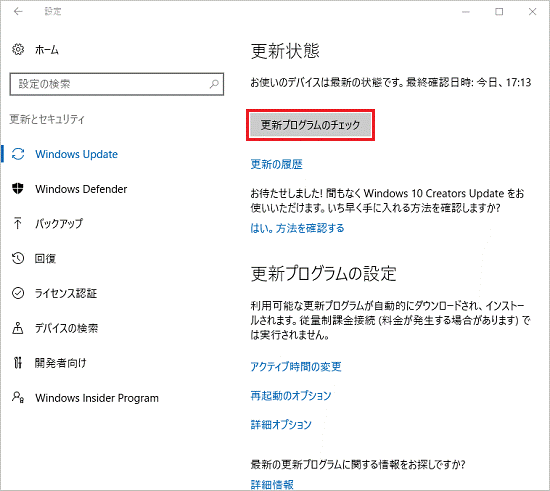Click the ライセンス認証 checkmark circle icon
Viewport: 550px width, 491px height.
[x=18, y=293]
